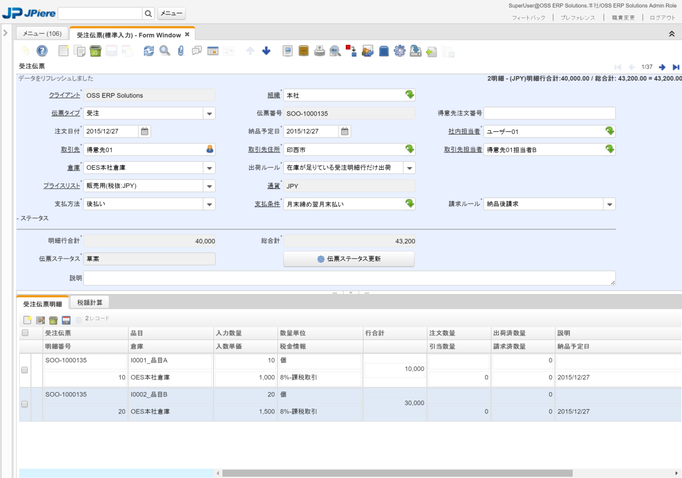Select the 受注伝票(標準入力) - Form Window tab
Viewport: 682px width, 478px height.
129,35
